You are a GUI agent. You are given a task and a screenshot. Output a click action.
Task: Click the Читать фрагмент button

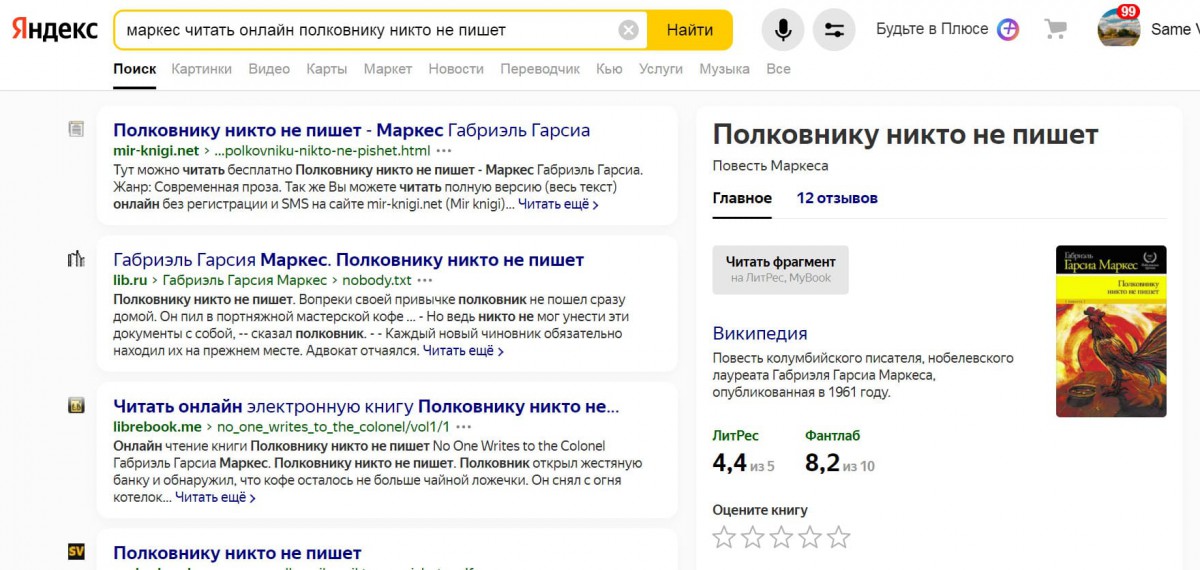pos(780,270)
